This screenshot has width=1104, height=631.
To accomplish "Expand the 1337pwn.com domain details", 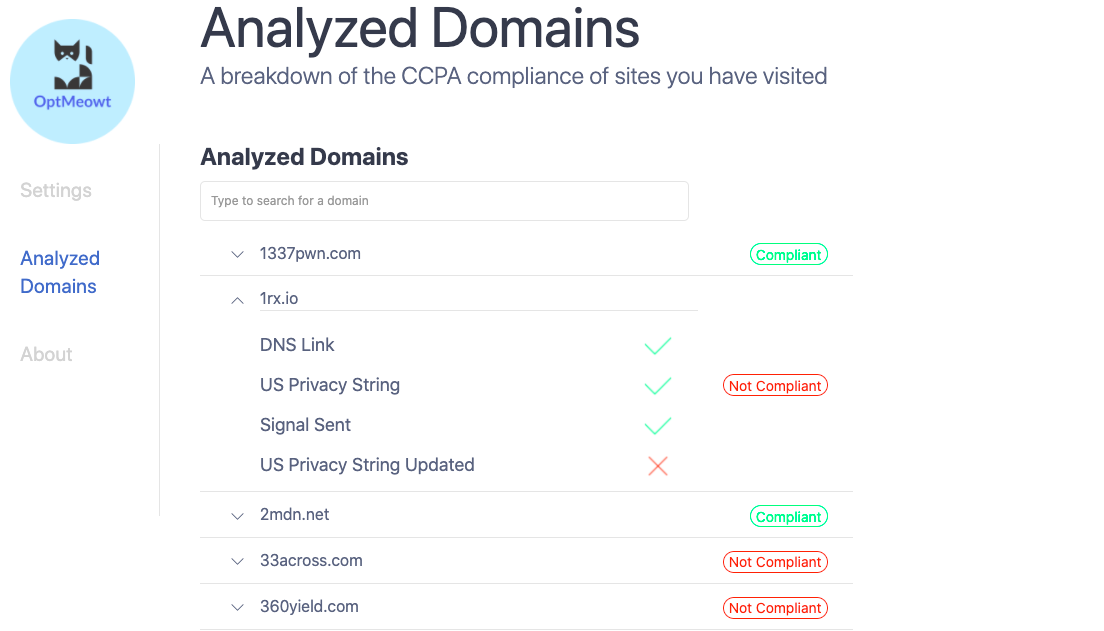I will coord(237,254).
